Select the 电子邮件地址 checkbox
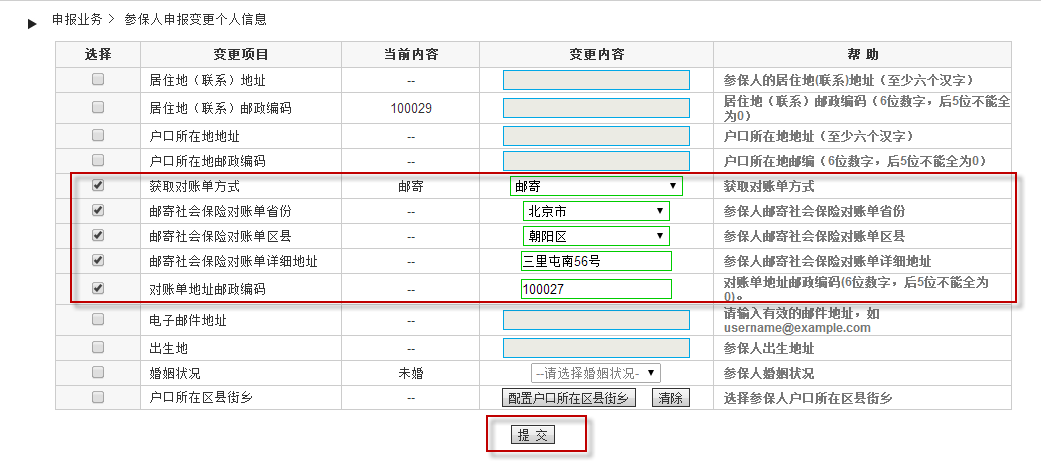The height and width of the screenshot is (462, 1041). 98,320
